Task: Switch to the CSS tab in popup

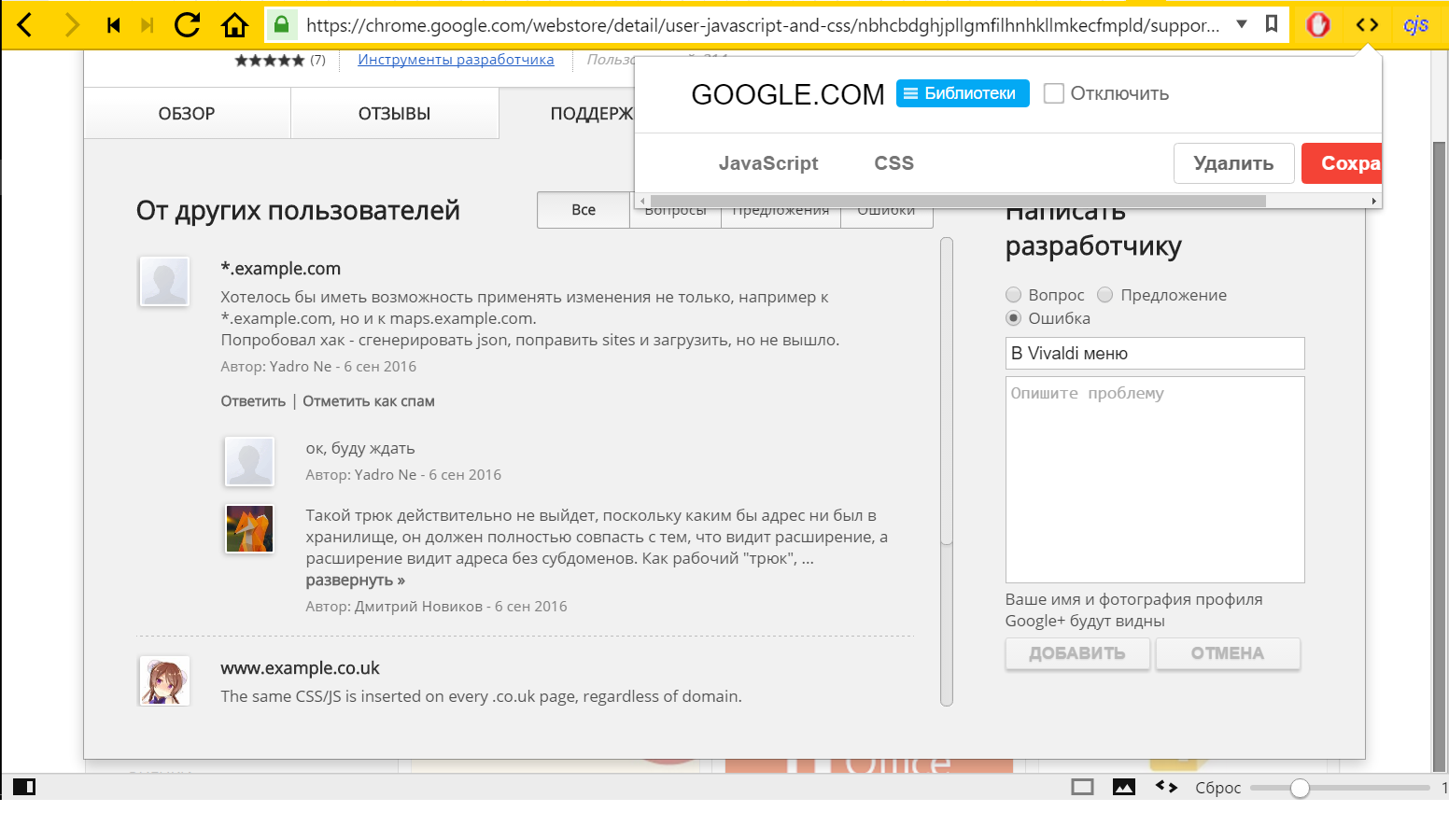Action: coord(893,163)
